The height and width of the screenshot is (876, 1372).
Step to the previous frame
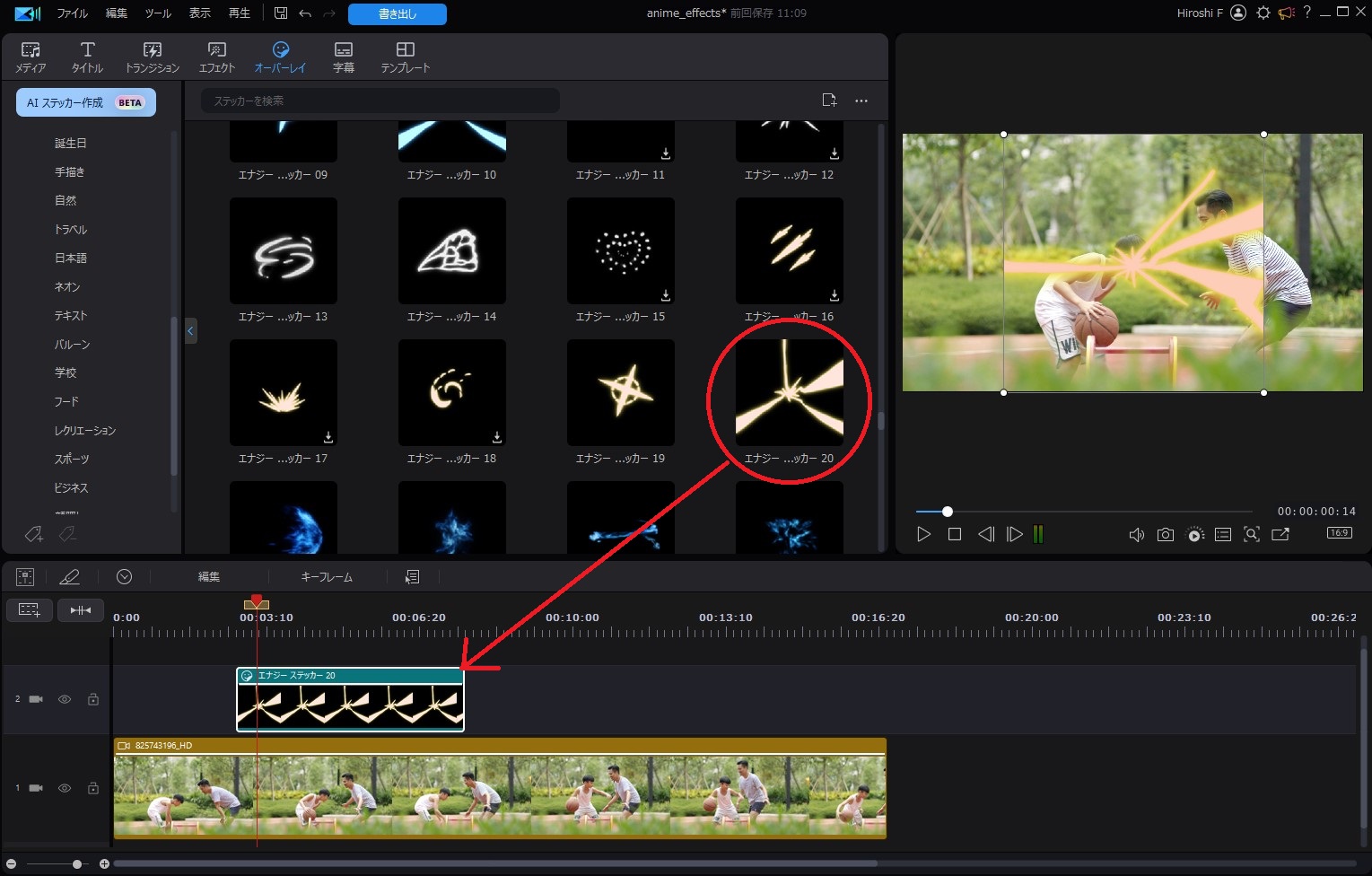pyautogui.click(x=985, y=534)
